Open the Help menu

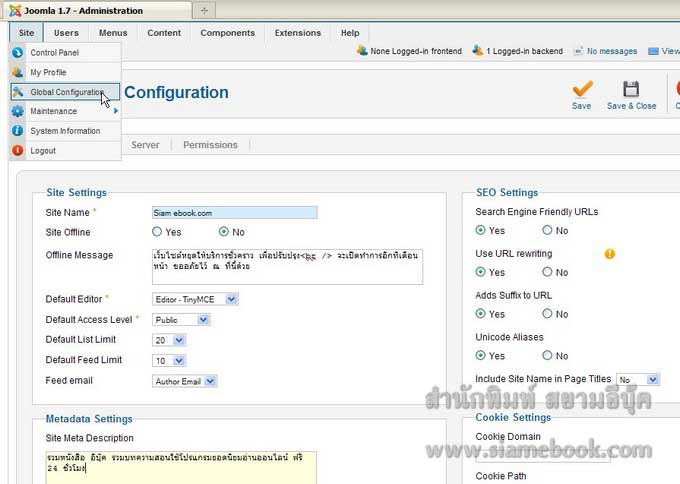pos(350,33)
